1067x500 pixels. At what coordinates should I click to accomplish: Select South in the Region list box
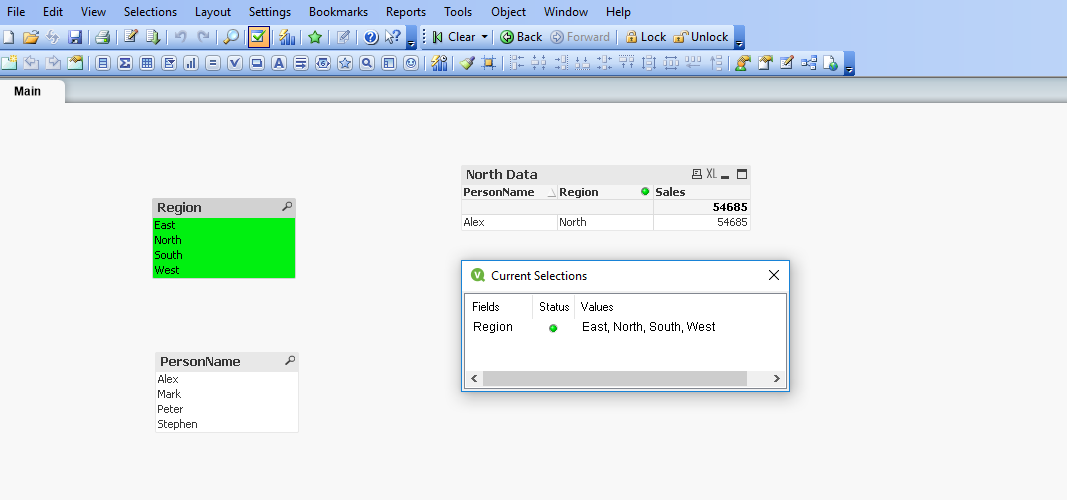pos(224,255)
